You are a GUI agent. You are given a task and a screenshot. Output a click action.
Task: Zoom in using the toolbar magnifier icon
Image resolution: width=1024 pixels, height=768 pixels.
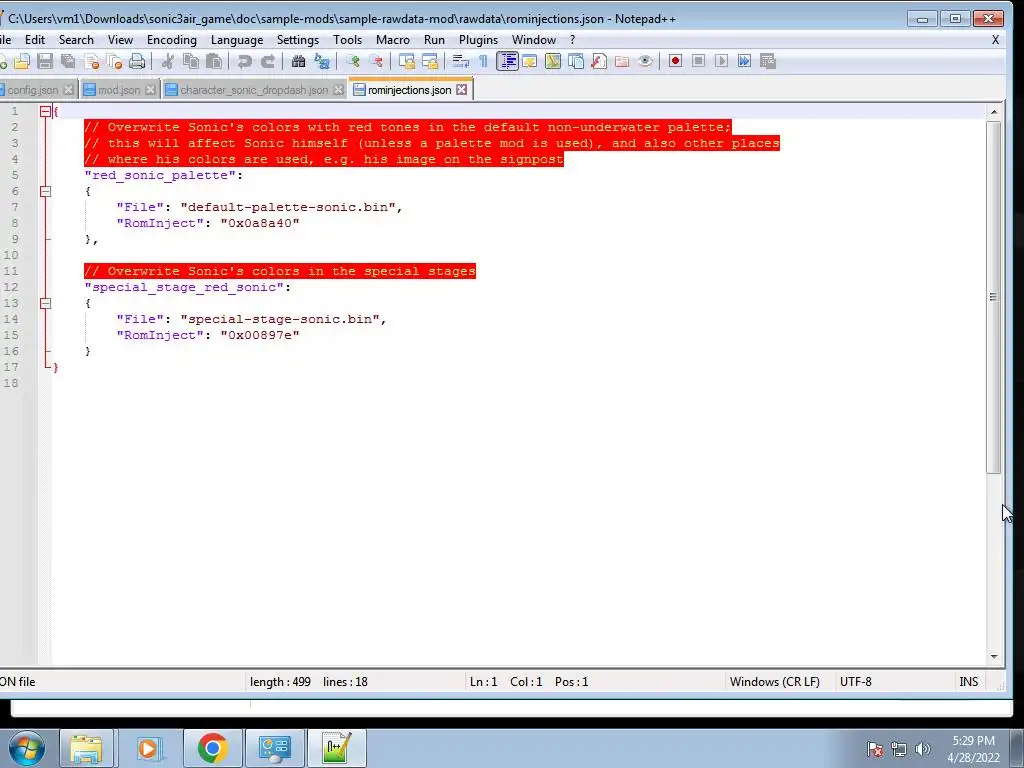353,61
